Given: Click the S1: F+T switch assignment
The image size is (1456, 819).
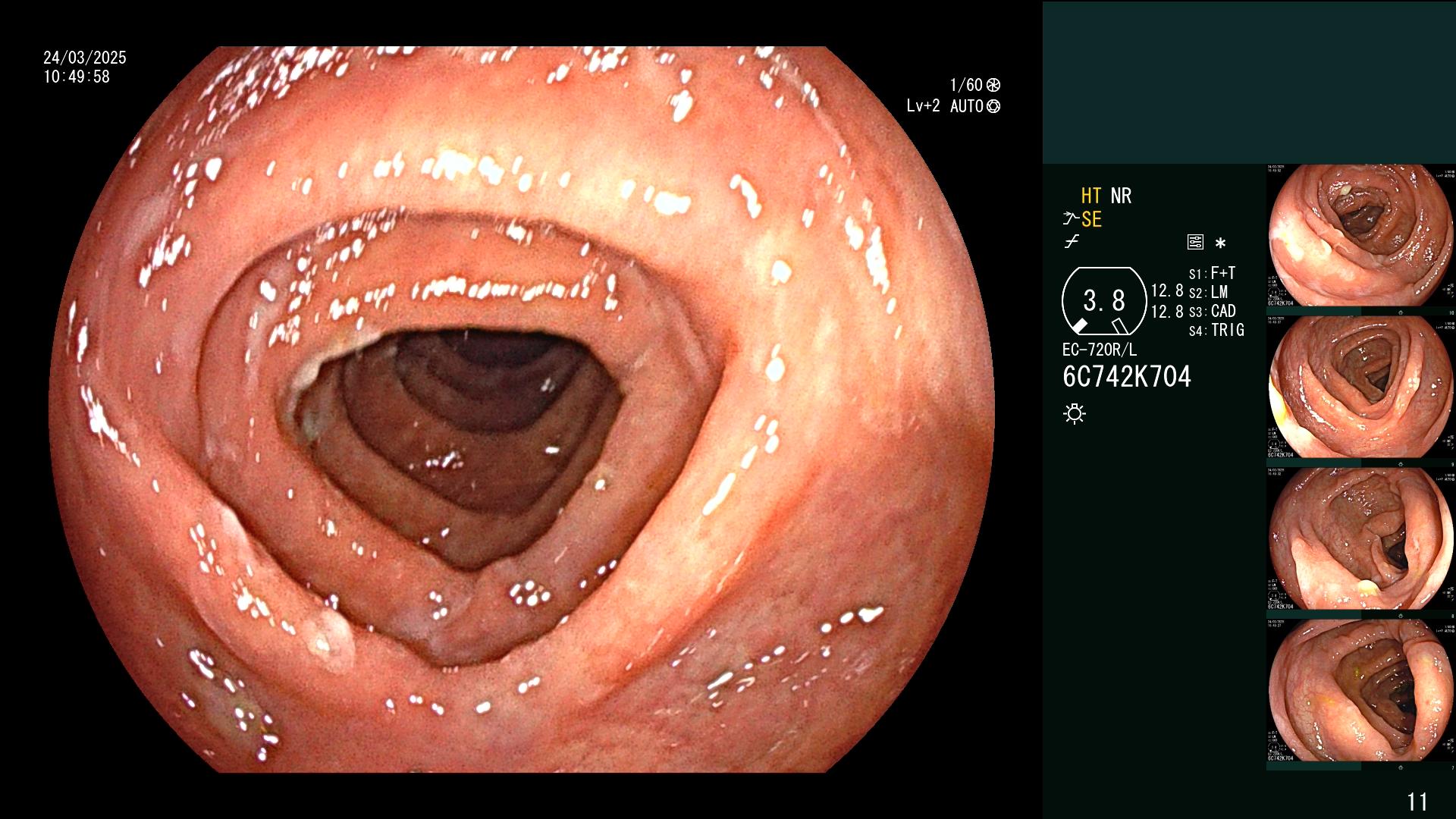Looking at the screenshot, I should (x=1212, y=273).
